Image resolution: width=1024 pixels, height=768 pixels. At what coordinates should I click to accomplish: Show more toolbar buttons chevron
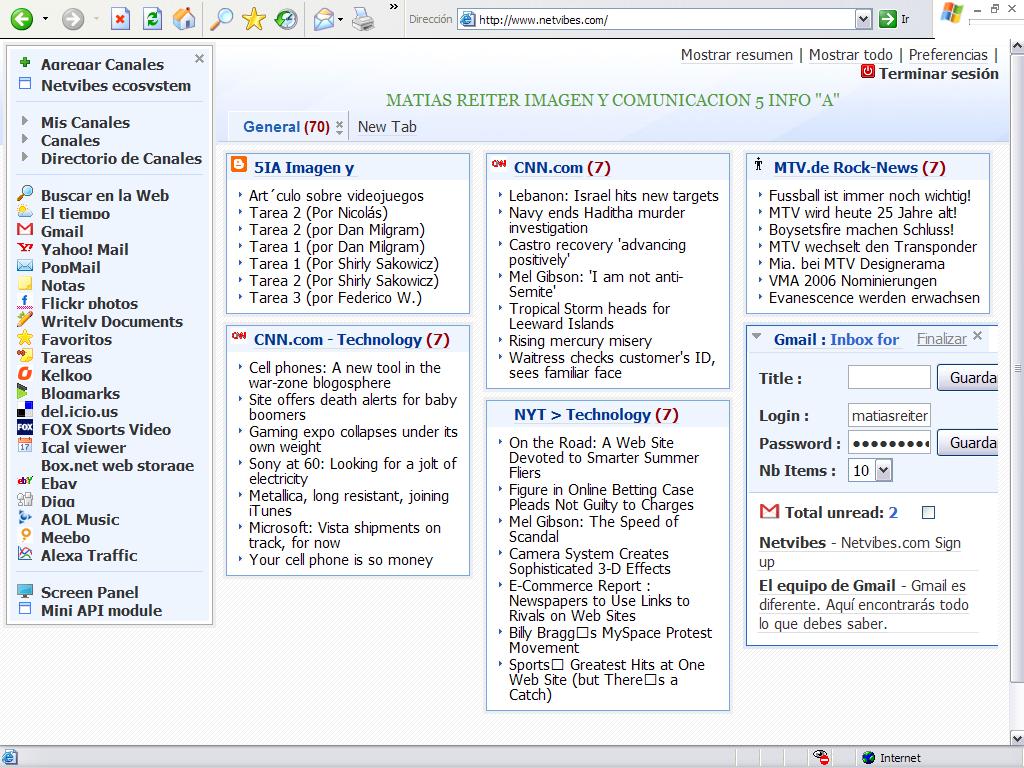point(393,7)
